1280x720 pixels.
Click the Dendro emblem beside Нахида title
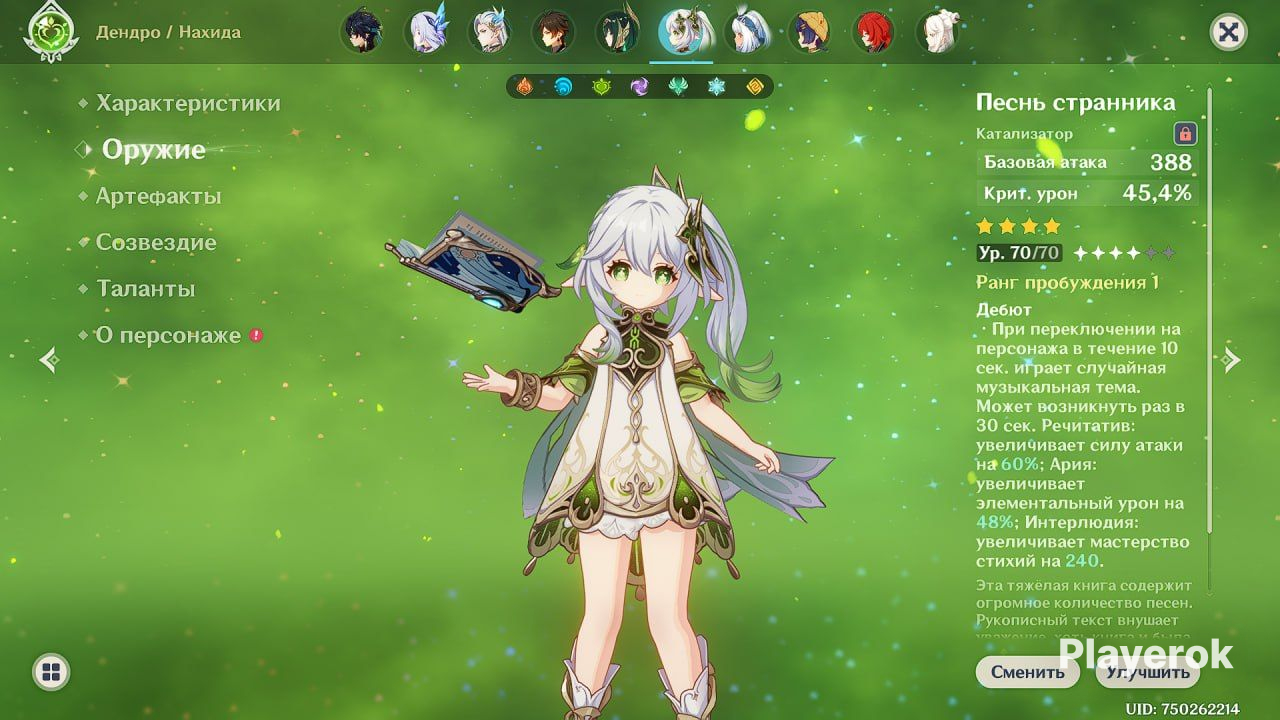51,33
